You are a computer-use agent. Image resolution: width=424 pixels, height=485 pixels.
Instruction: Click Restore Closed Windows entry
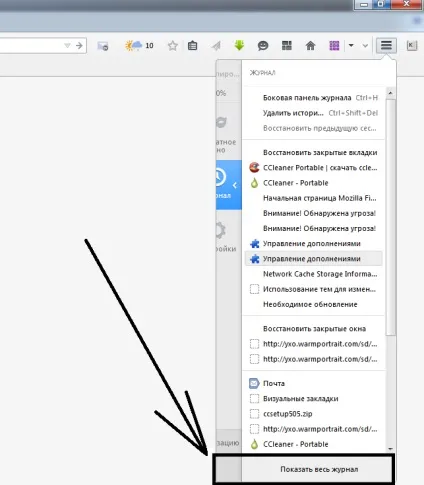[314, 329]
